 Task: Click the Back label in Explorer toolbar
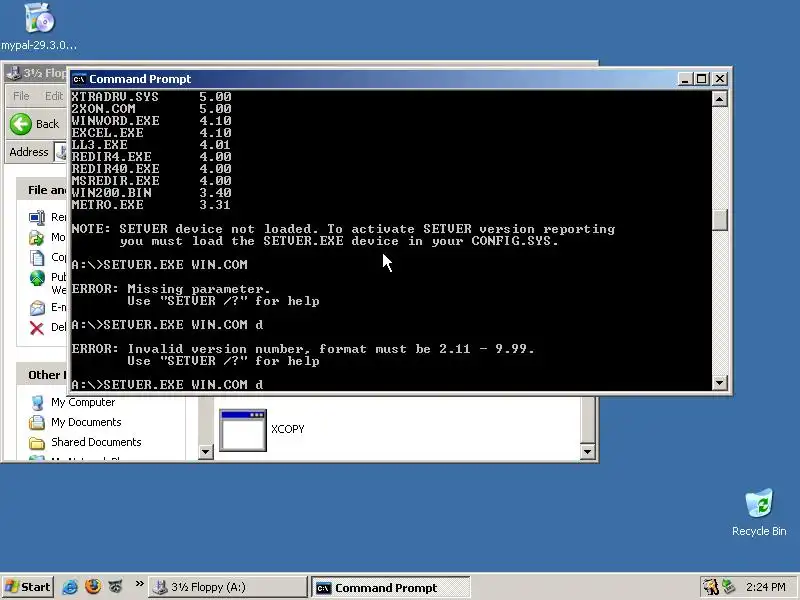(47, 124)
